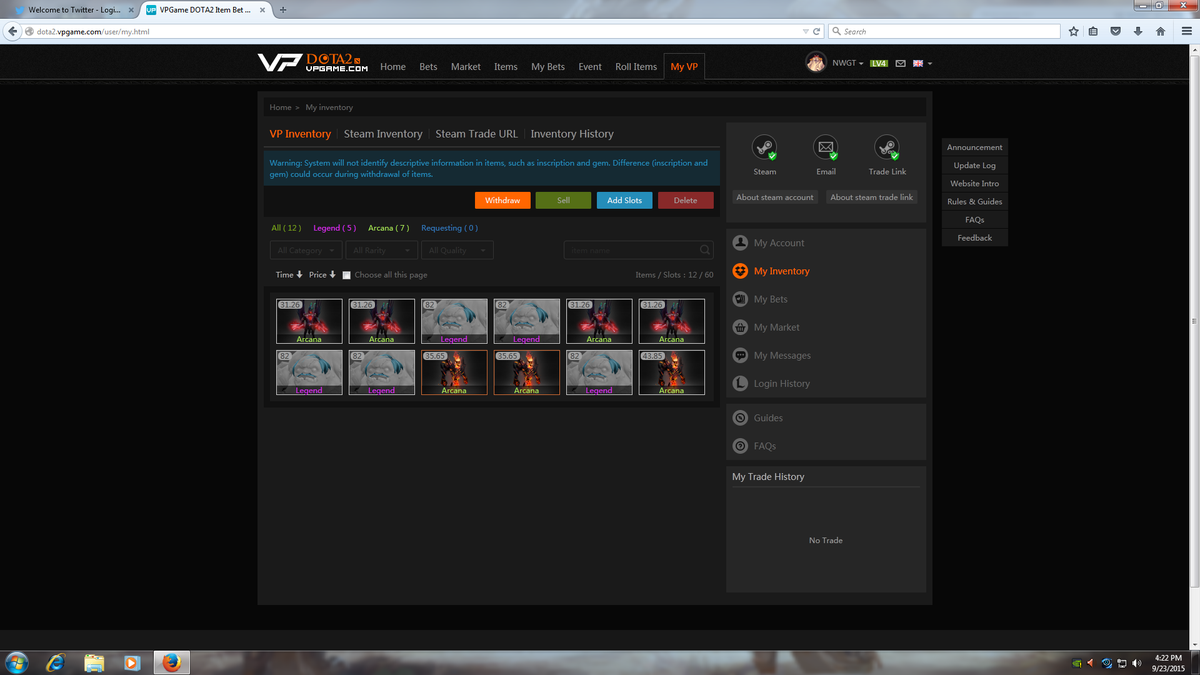This screenshot has height=675, width=1200.
Task: Switch to Steam Inventory tab
Action: pos(383,134)
